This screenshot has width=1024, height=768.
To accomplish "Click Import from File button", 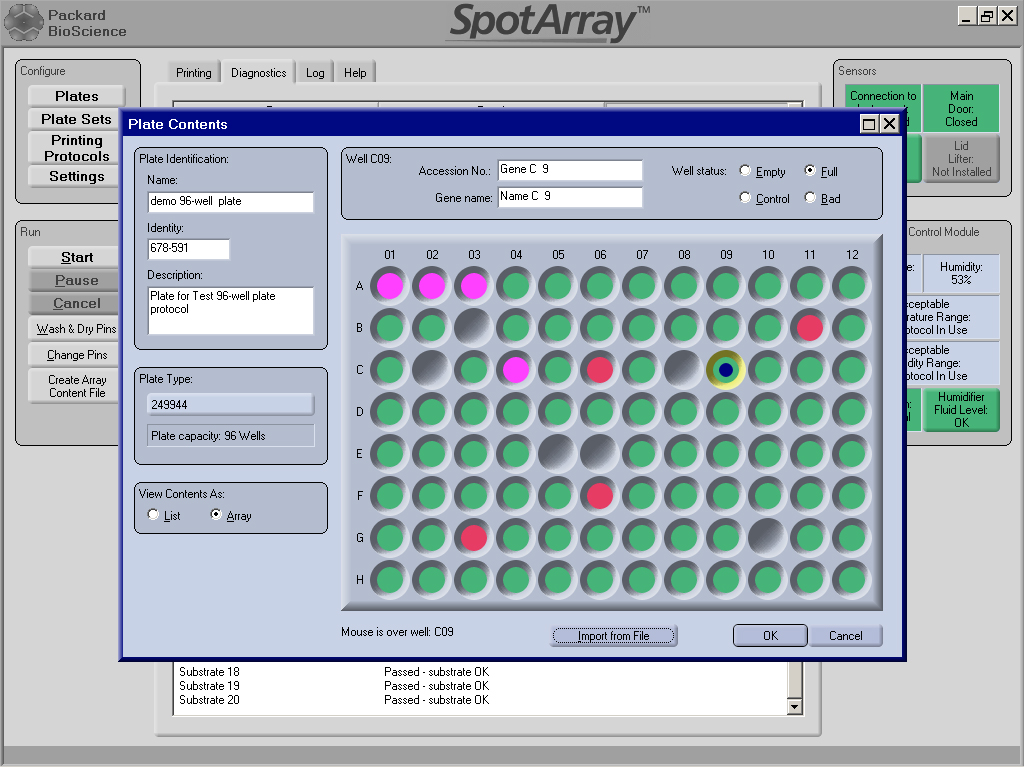I will [613, 636].
